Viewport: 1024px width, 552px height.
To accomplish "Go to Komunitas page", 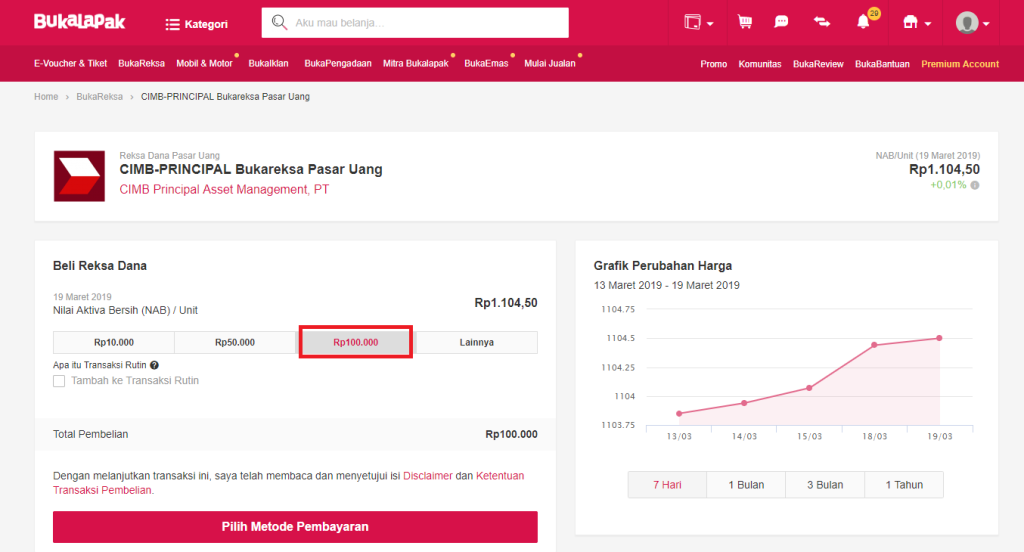I will 760,64.
